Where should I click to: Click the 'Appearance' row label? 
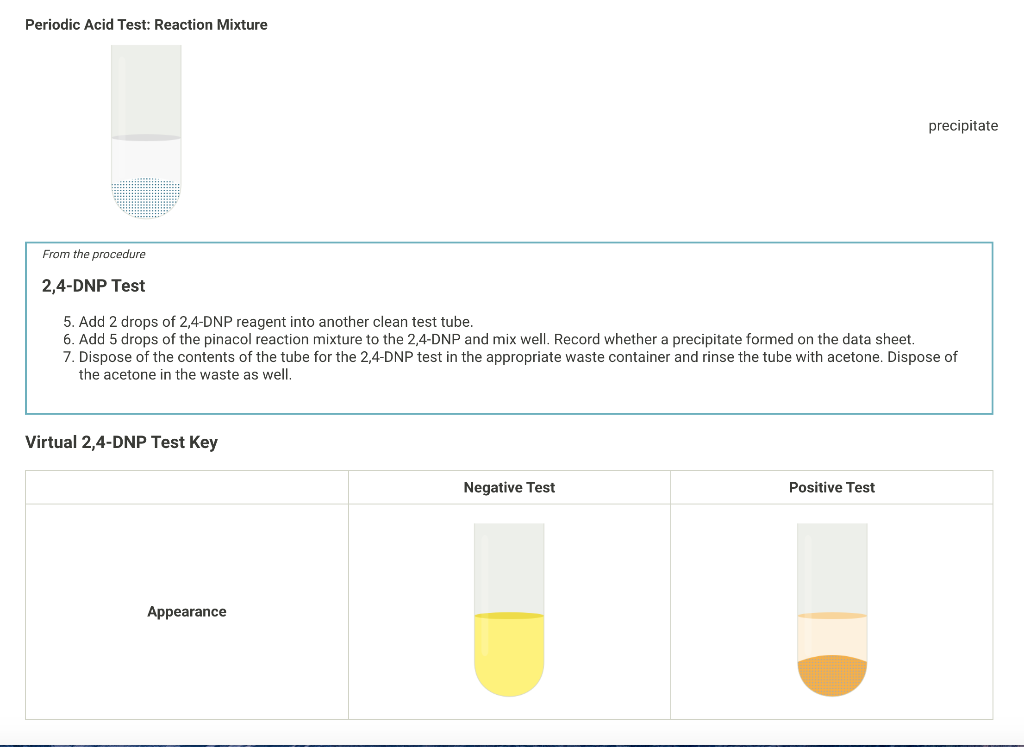point(187,612)
